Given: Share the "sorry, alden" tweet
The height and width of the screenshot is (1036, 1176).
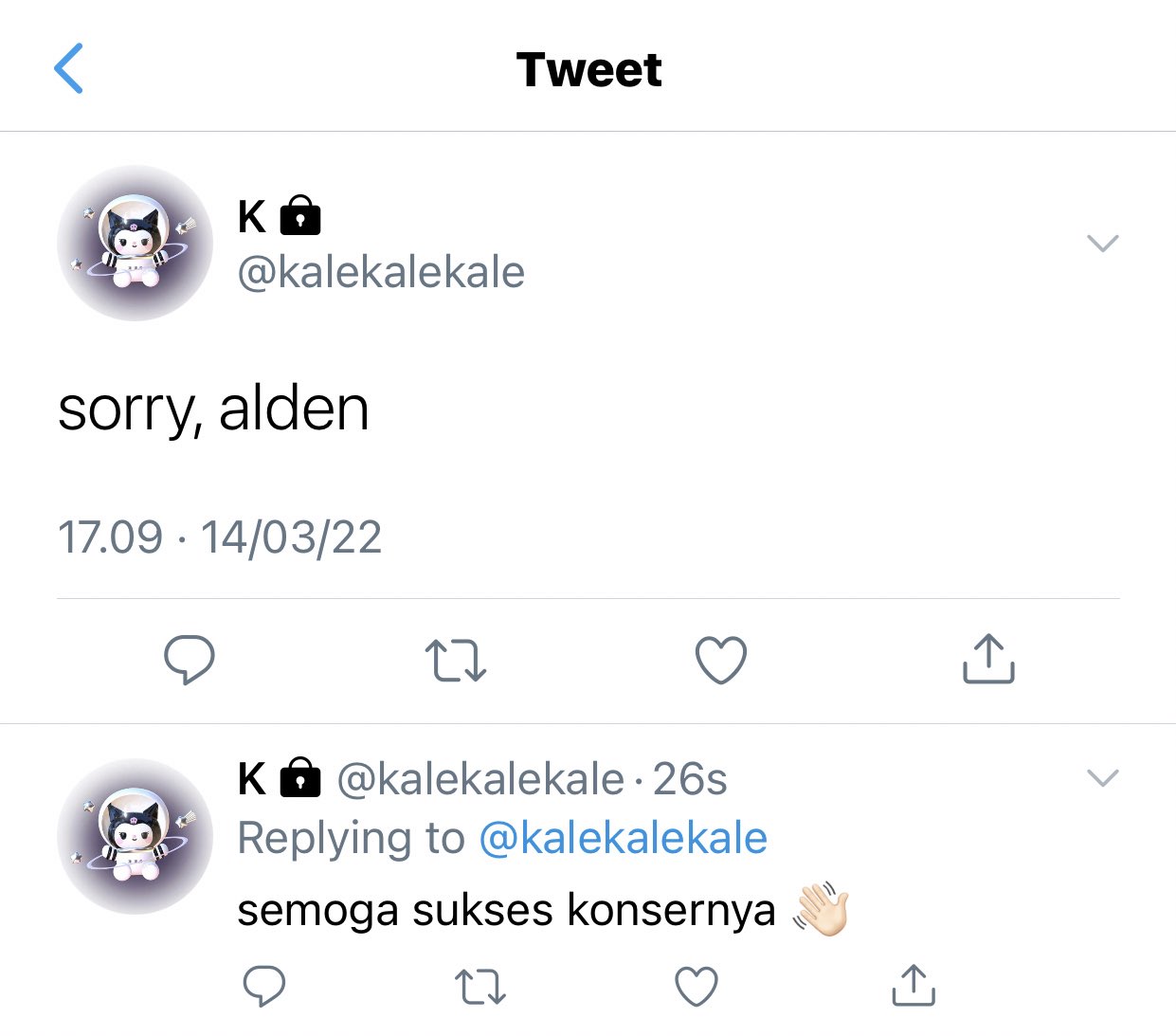Looking at the screenshot, I should click(988, 659).
